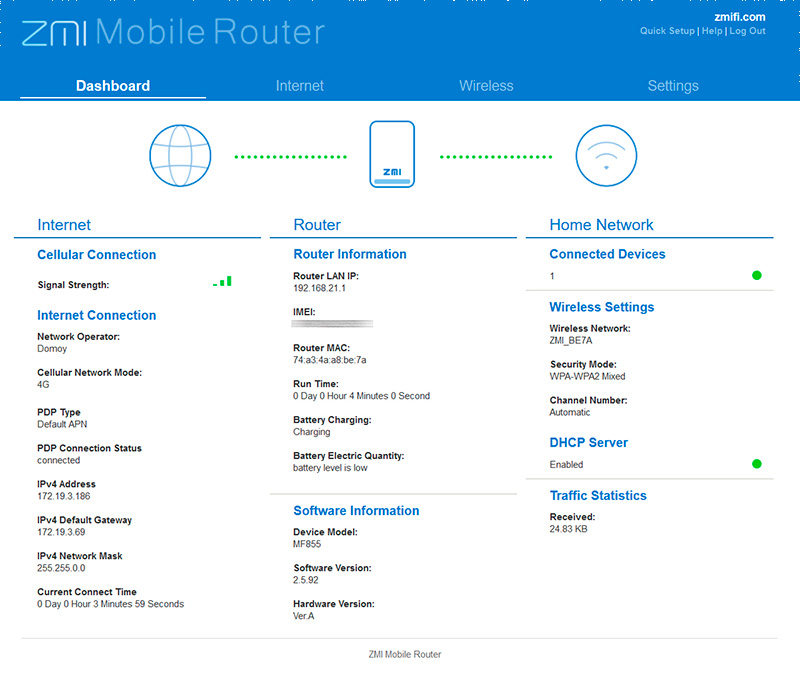Click the Traffic Statistics heading
The width and height of the screenshot is (800, 674).
tap(598, 495)
